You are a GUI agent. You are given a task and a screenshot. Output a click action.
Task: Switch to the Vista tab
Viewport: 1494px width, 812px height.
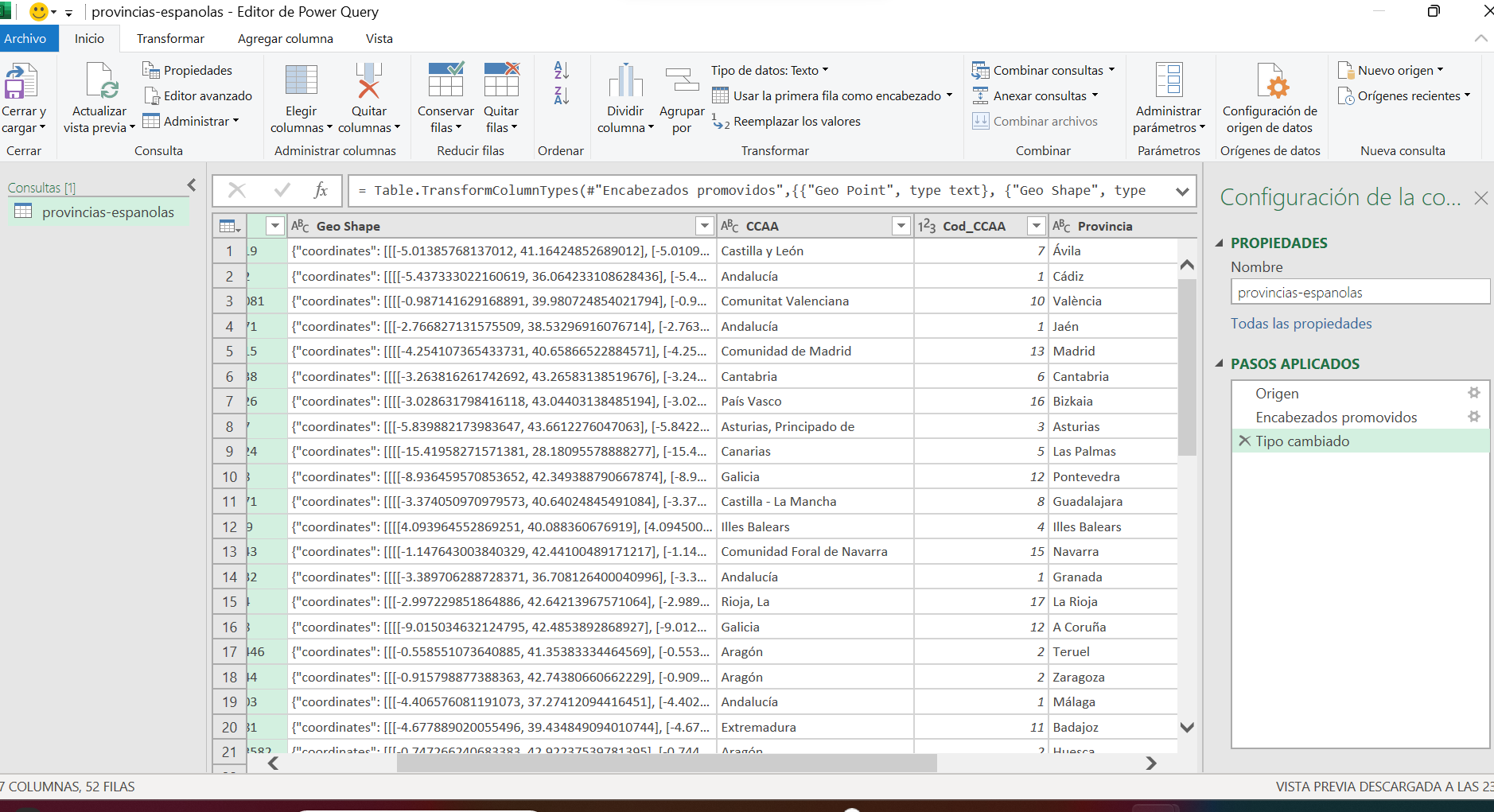coord(379,38)
